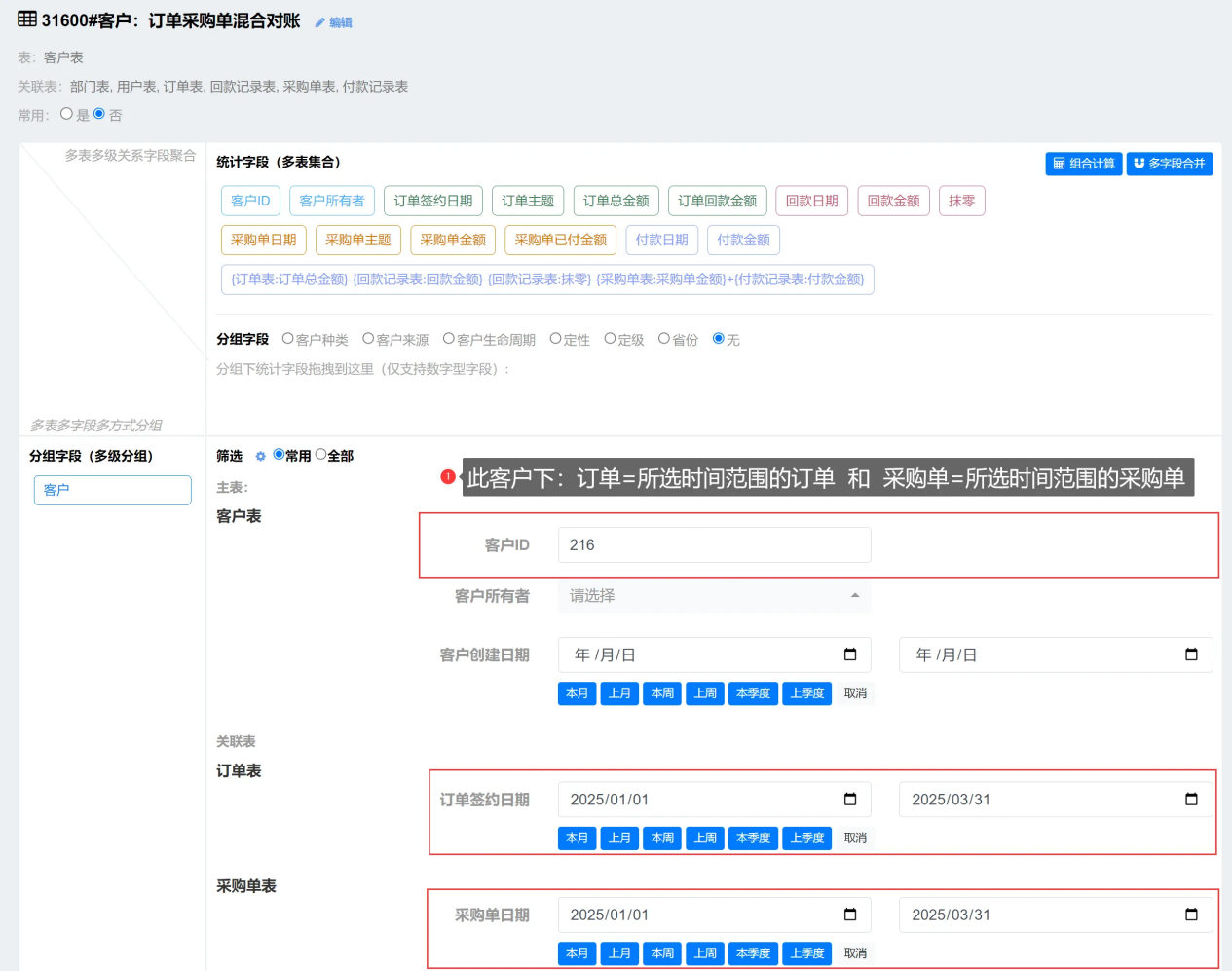Viewport: 1232px width, 971px height.
Task: Click 上季度 under 订单签约日期
Action: tap(807, 838)
